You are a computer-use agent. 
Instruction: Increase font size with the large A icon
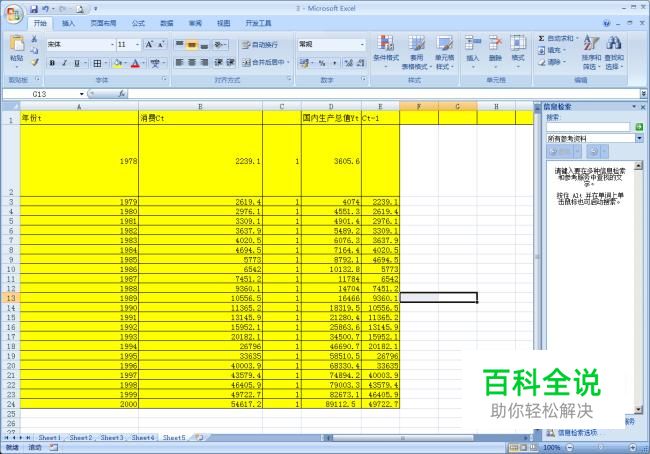149,44
